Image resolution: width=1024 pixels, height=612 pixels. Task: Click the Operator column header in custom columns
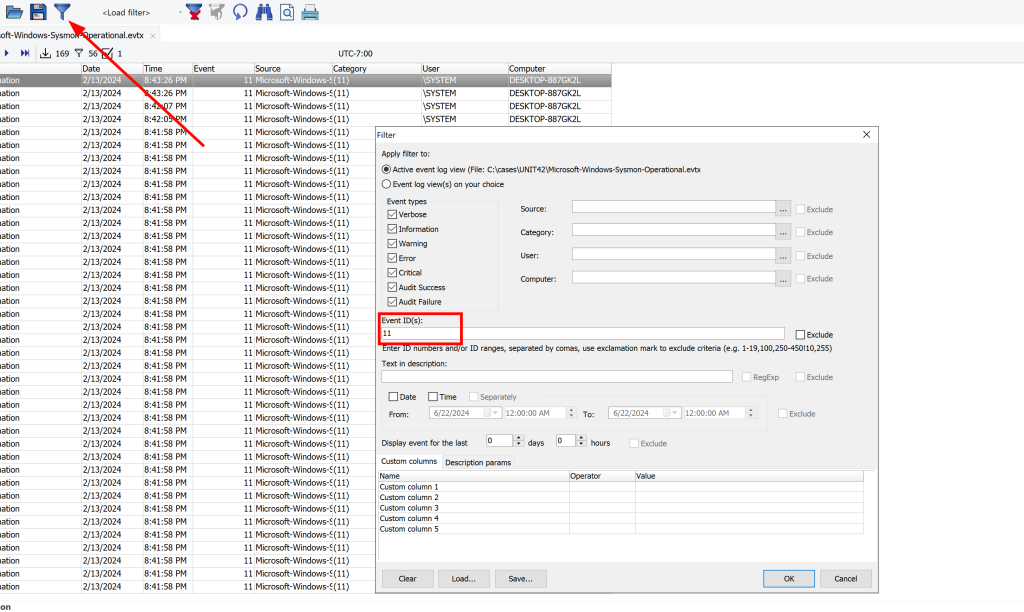point(601,476)
